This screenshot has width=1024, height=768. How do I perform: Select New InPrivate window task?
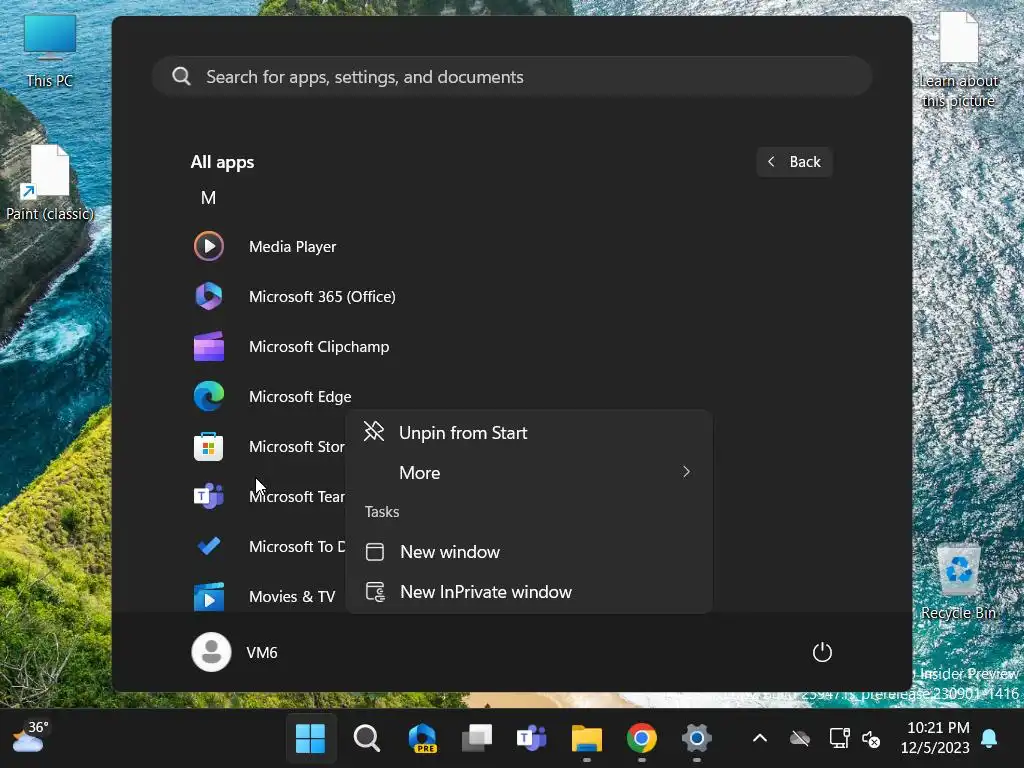[529, 592]
